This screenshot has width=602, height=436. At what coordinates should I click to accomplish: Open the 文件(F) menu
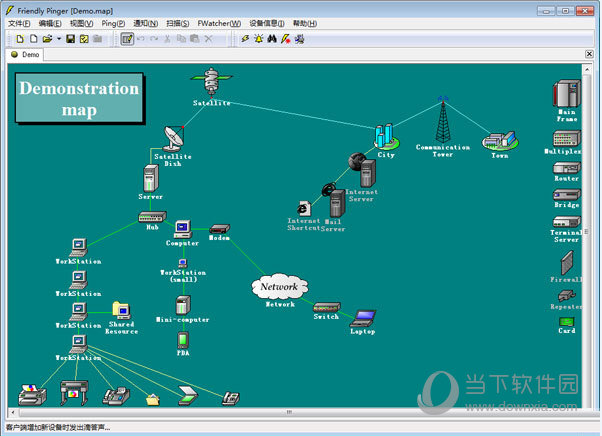tap(19, 23)
